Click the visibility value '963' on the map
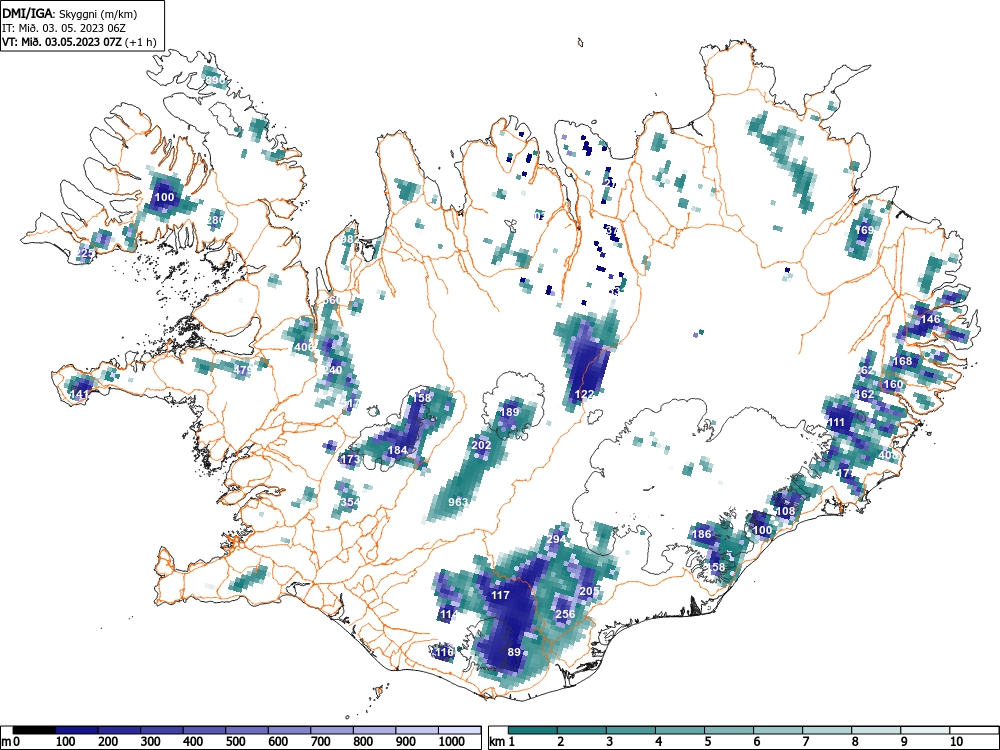This screenshot has width=1000, height=750. tap(459, 502)
